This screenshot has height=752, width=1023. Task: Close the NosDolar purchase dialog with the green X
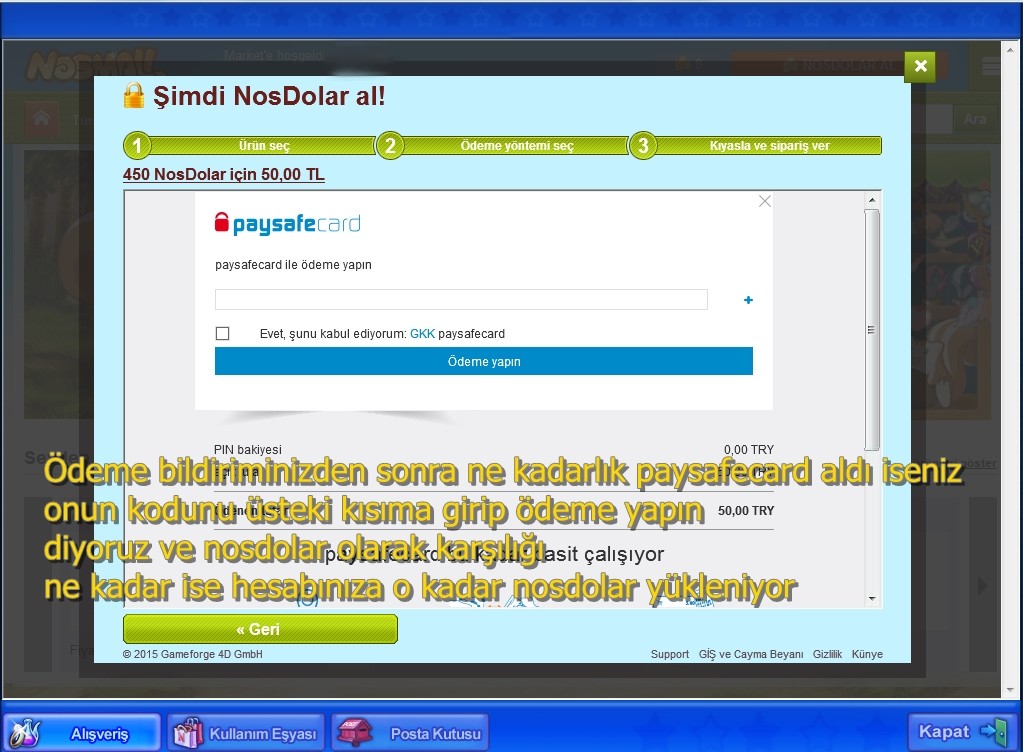[920, 66]
